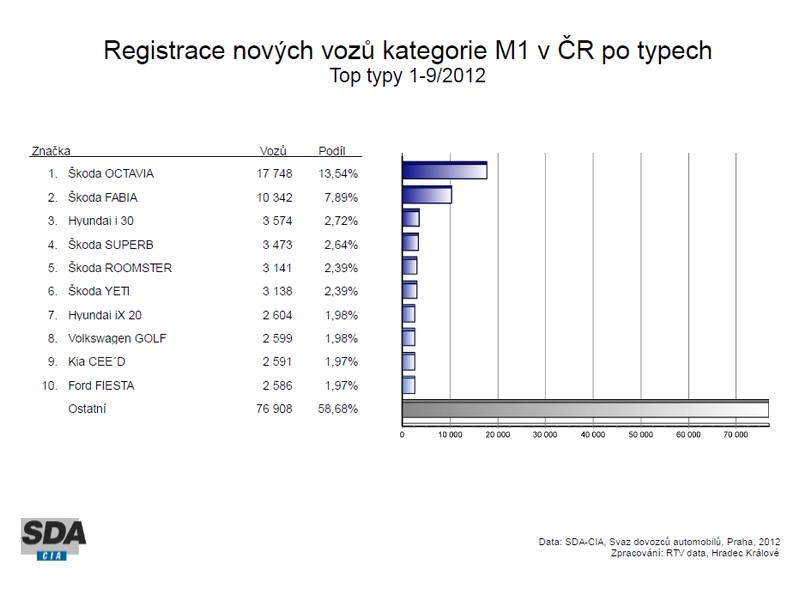Select the 'Škoda FABIA' row label
The width and height of the screenshot is (800, 600).
click(x=103, y=197)
